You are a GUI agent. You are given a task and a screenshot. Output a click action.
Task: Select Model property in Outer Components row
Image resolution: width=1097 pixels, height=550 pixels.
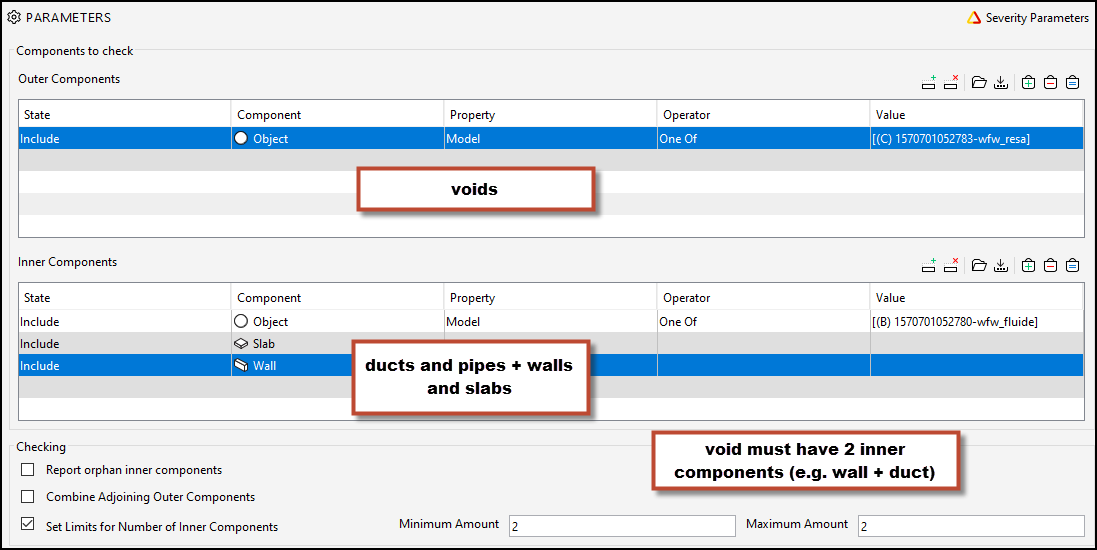pyautogui.click(x=550, y=139)
